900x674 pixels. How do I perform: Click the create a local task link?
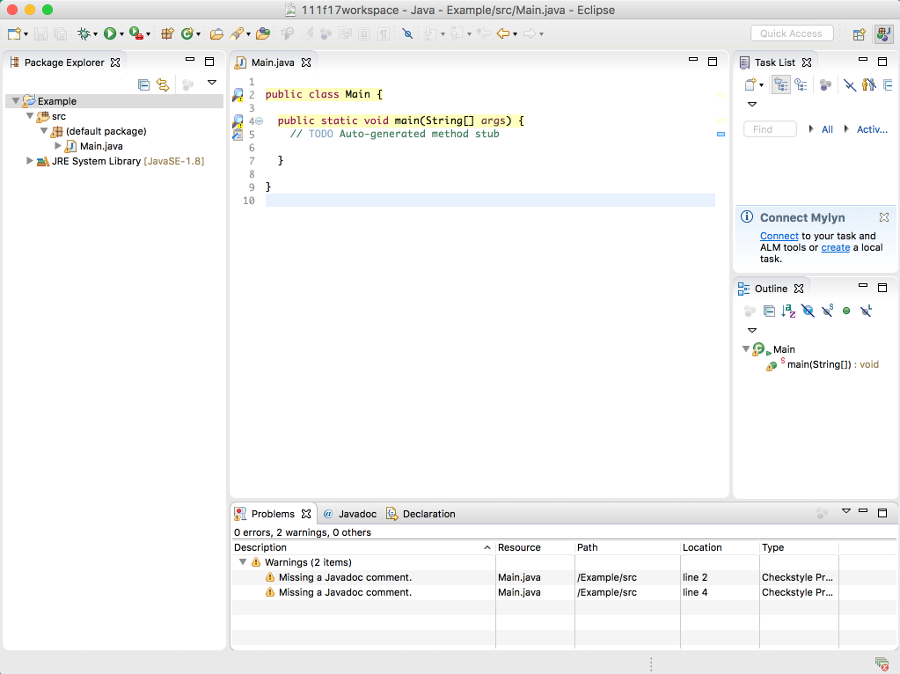click(x=835, y=247)
